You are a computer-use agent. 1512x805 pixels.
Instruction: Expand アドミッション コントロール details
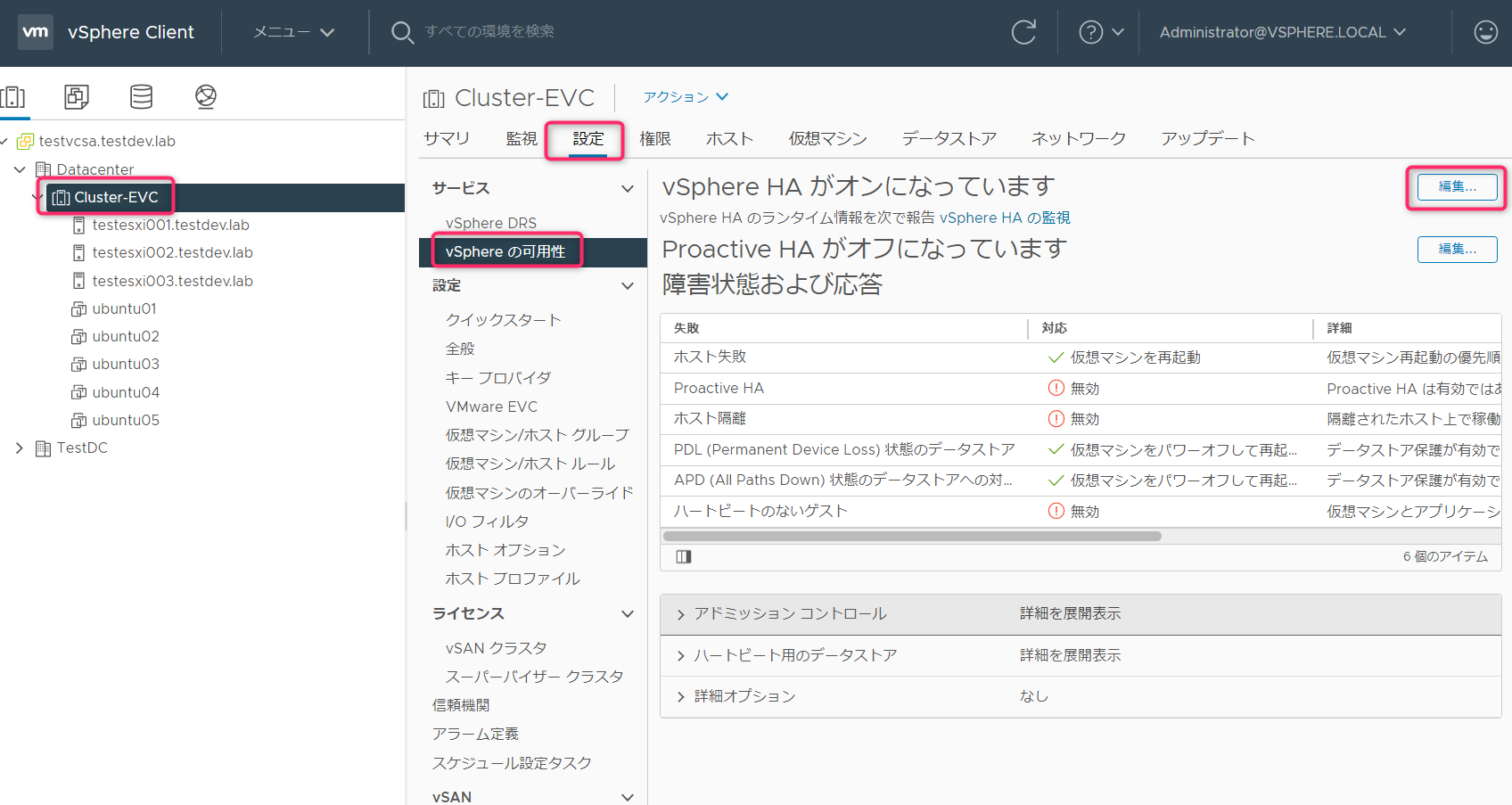[680, 614]
